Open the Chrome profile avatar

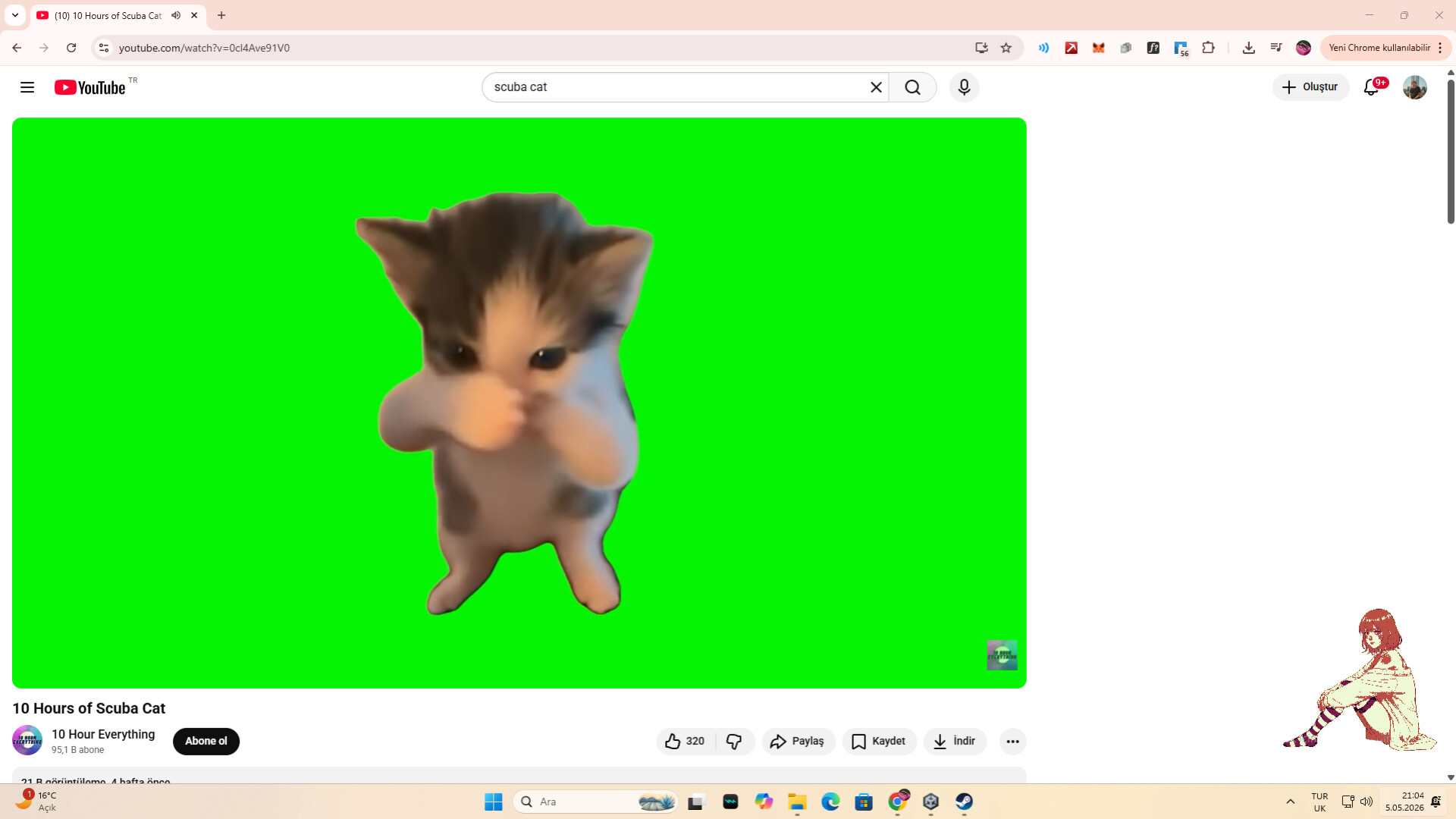pyautogui.click(x=1304, y=48)
